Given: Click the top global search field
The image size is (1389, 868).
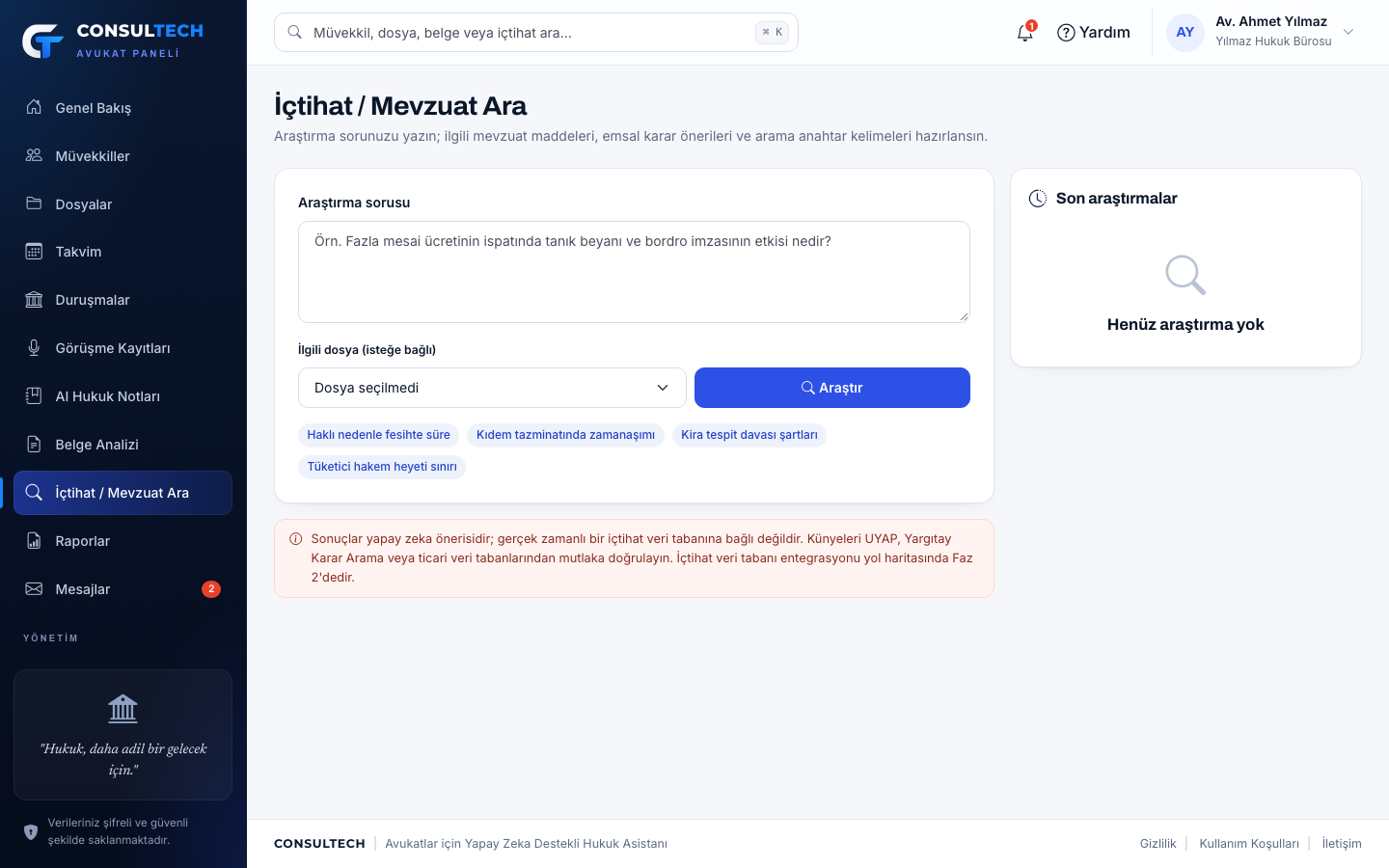Looking at the screenshot, I should click(535, 33).
